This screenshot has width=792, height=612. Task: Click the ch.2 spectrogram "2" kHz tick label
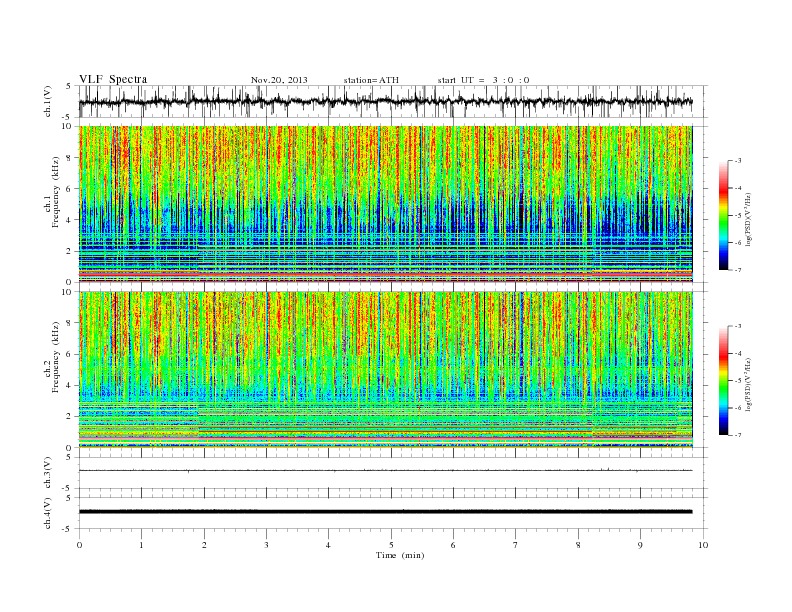69,417
